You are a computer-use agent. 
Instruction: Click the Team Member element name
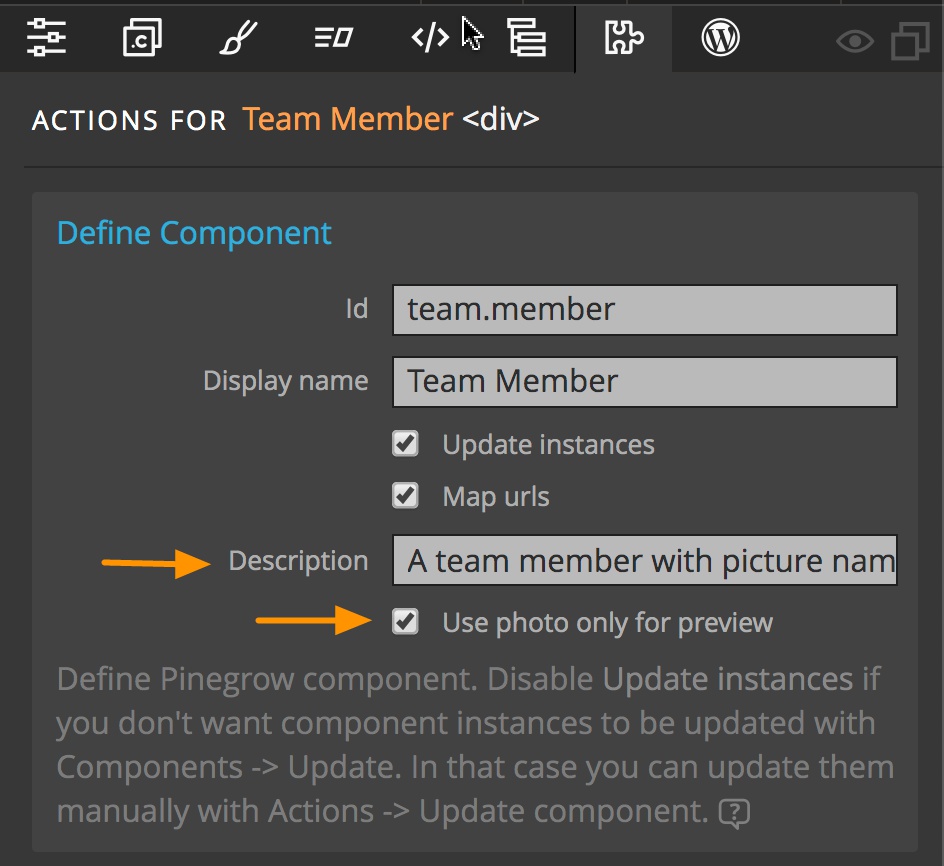click(347, 119)
